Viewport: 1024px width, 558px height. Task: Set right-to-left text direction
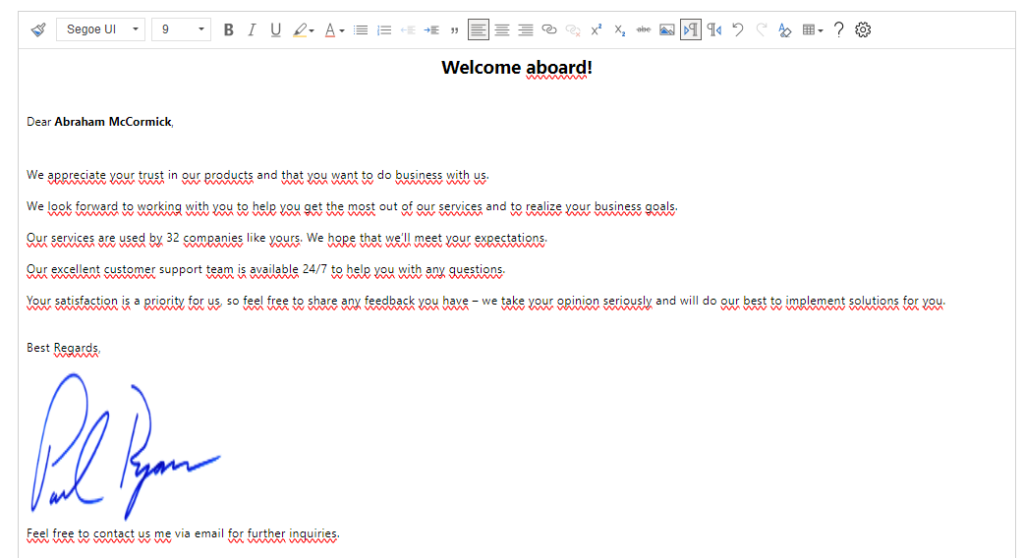(x=714, y=29)
